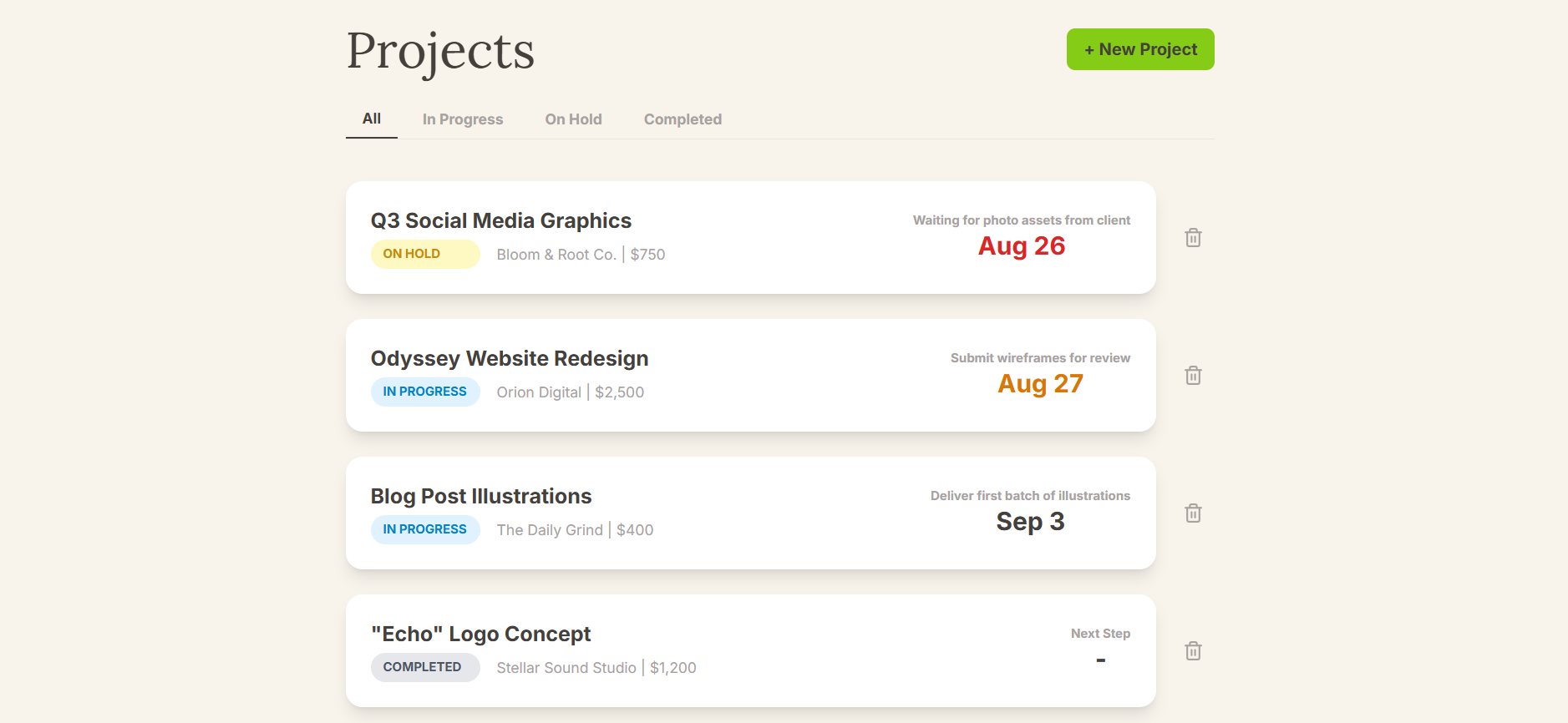Remove Blog Post Illustrations using trash icon

[x=1193, y=513]
